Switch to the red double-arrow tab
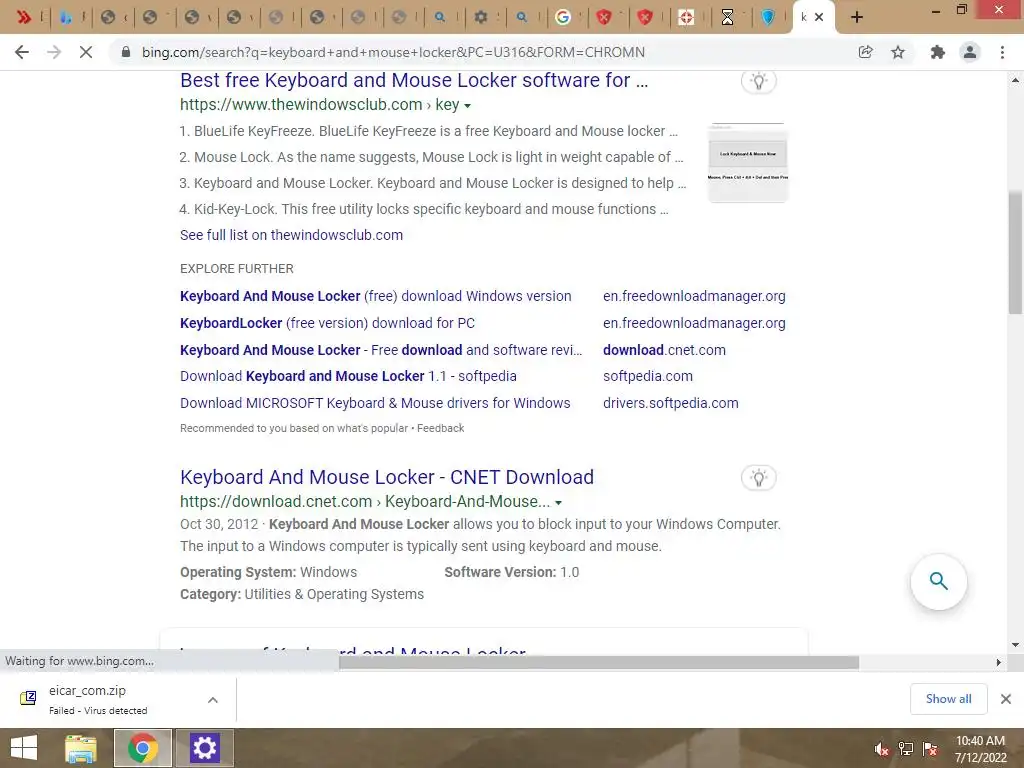The height and width of the screenshot is (768, 1024). (24, 18)
